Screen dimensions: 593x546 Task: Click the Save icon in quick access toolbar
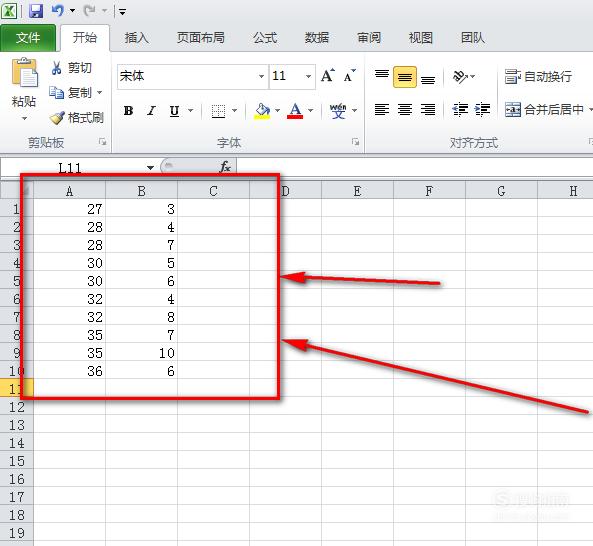36,11
